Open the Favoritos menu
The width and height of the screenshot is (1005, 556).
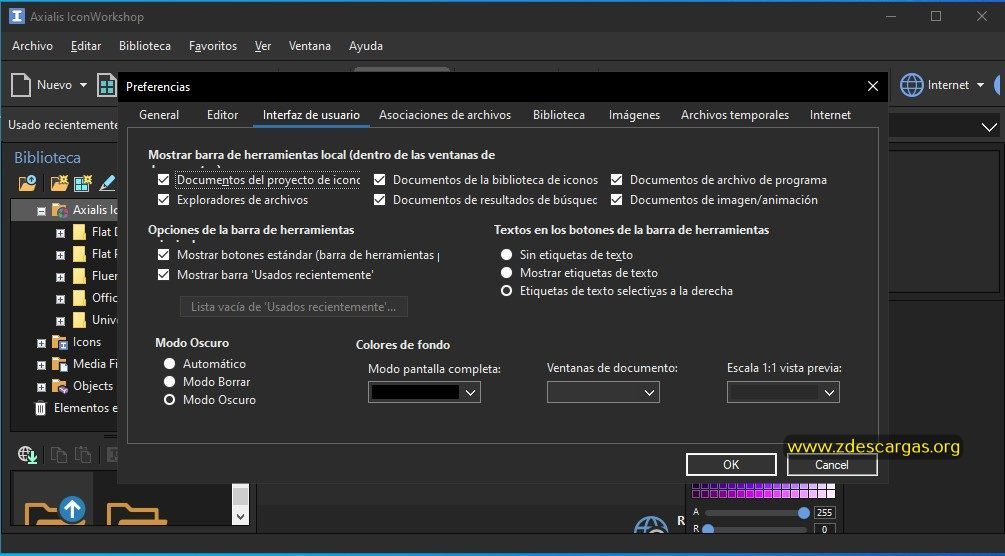tap(213, 46)
